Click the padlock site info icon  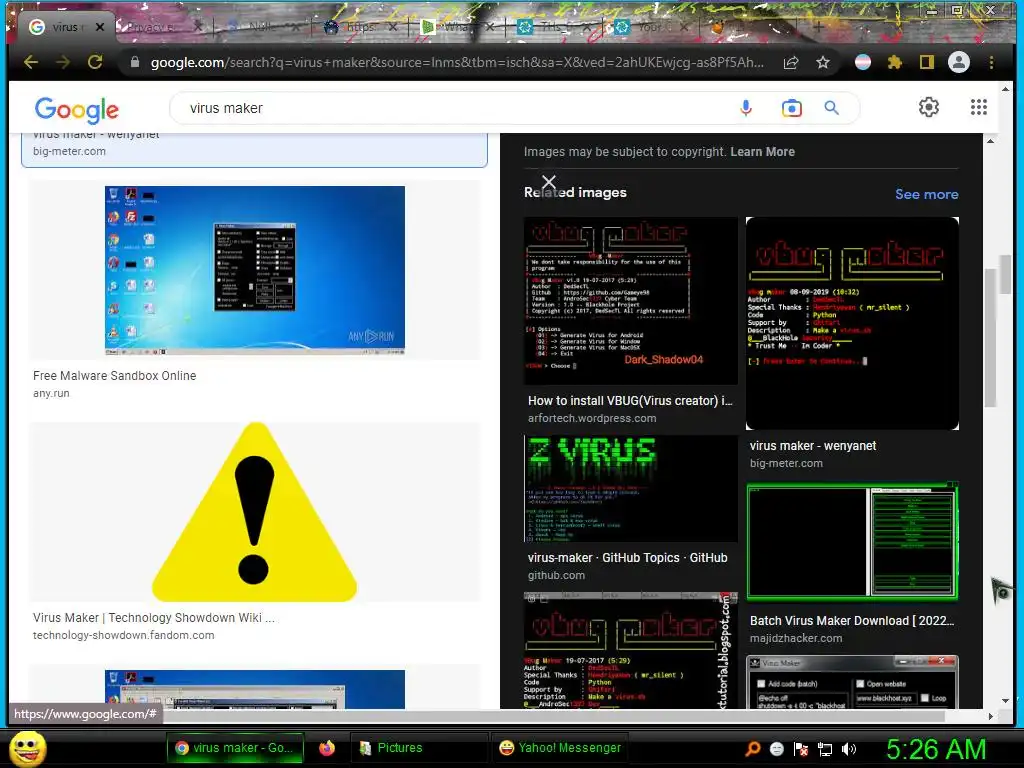135,62
